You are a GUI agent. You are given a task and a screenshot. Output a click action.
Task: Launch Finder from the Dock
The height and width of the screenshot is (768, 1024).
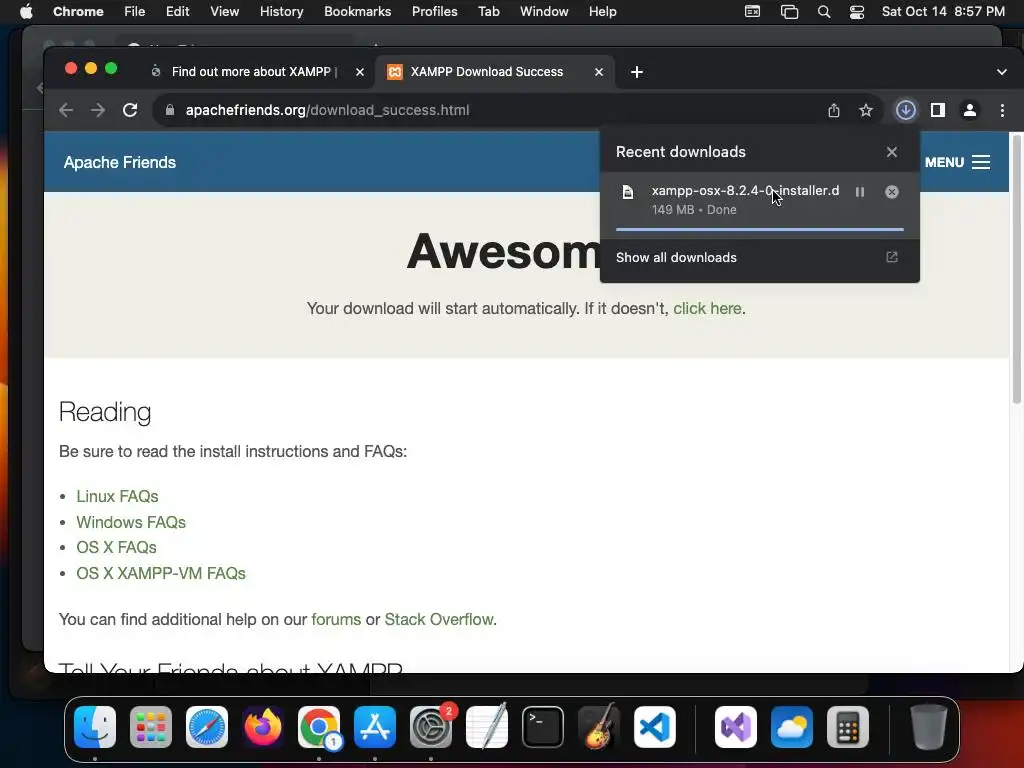coord(95,727)
